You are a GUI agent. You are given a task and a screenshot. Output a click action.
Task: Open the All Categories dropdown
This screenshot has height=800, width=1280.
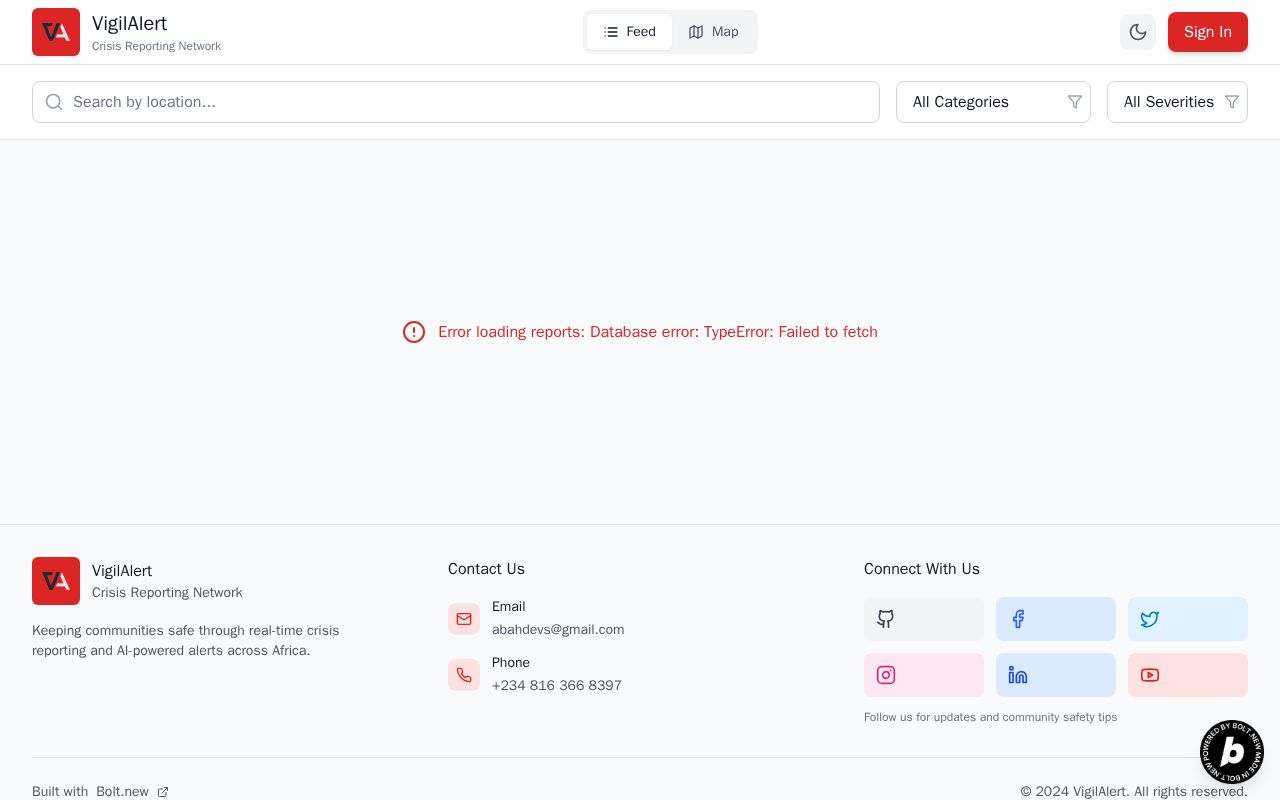[x=993, y=102]
